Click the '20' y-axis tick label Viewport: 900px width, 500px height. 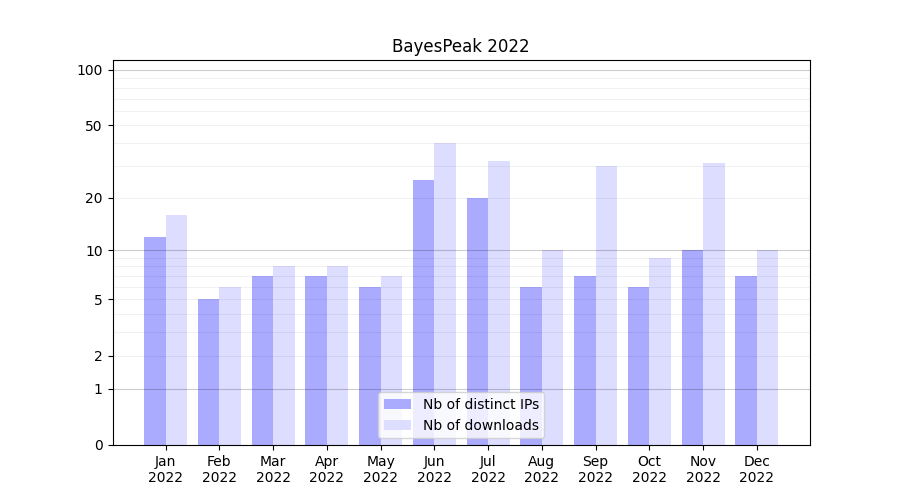[94, 198]
